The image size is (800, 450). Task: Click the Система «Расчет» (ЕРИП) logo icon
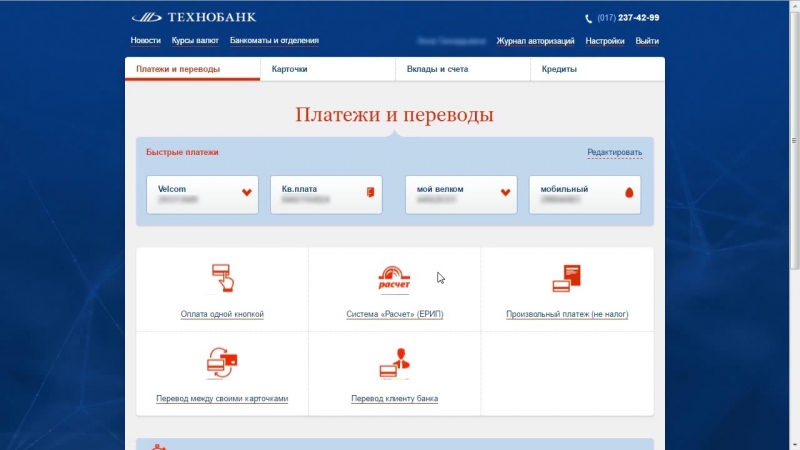click(x=394, y=279)
